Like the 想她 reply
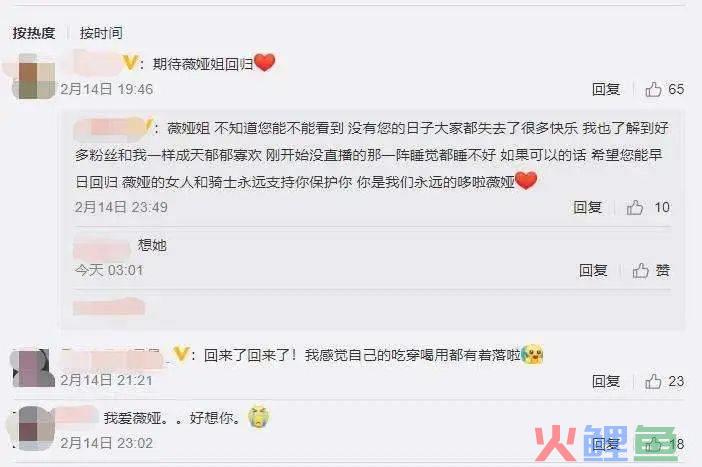Screen dimensions: 702x467 click(641, 270)
